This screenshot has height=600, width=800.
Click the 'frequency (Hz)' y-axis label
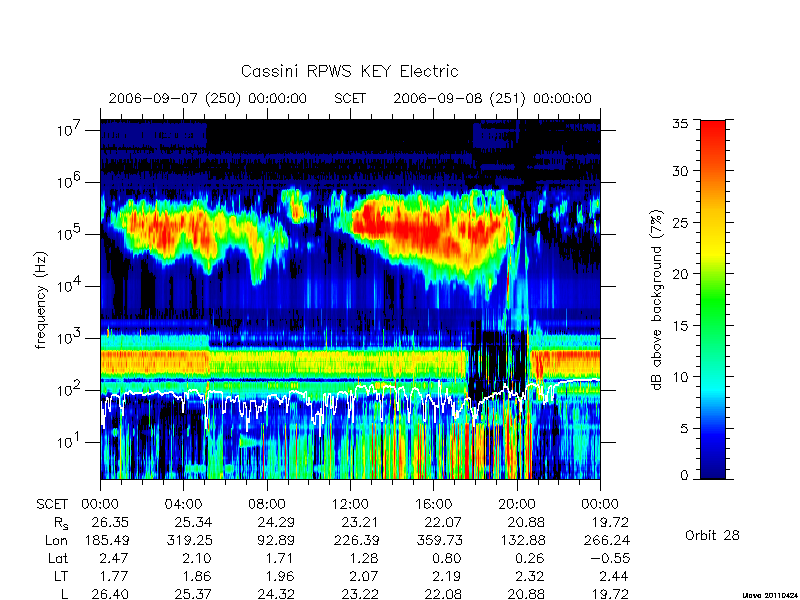click(x=41, y=300)
